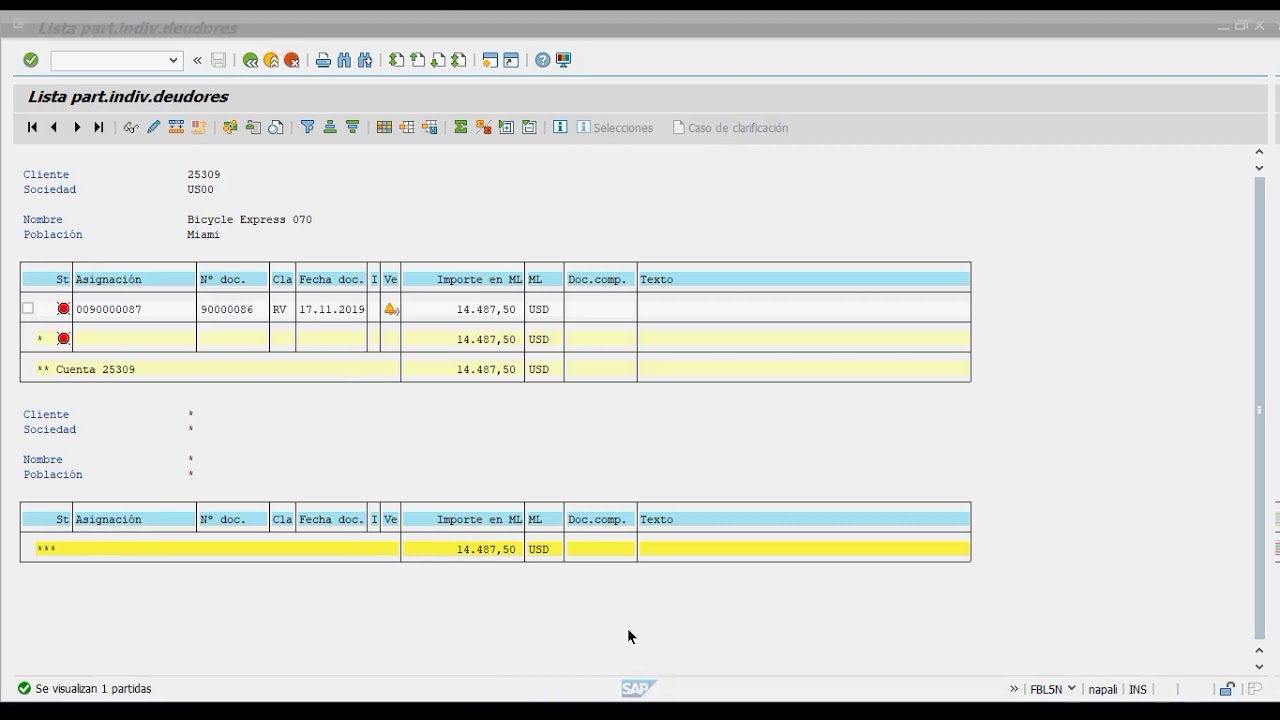Collapse command field with double chevron
The image size is (1280, 720).
(x=197, y=60)
